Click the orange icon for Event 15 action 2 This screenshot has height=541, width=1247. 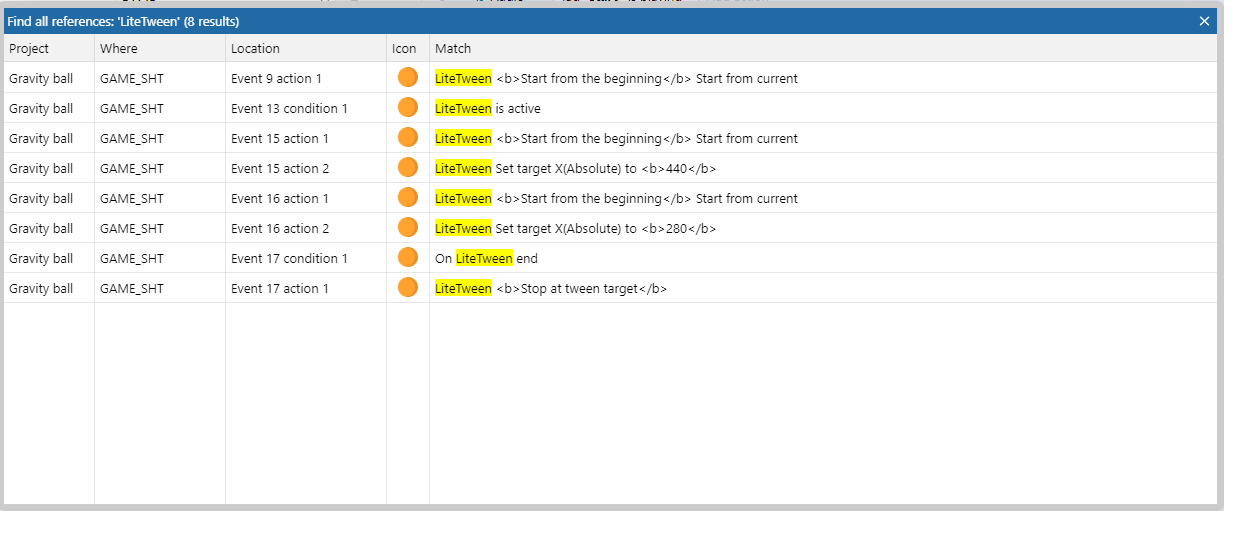point(407,168)
